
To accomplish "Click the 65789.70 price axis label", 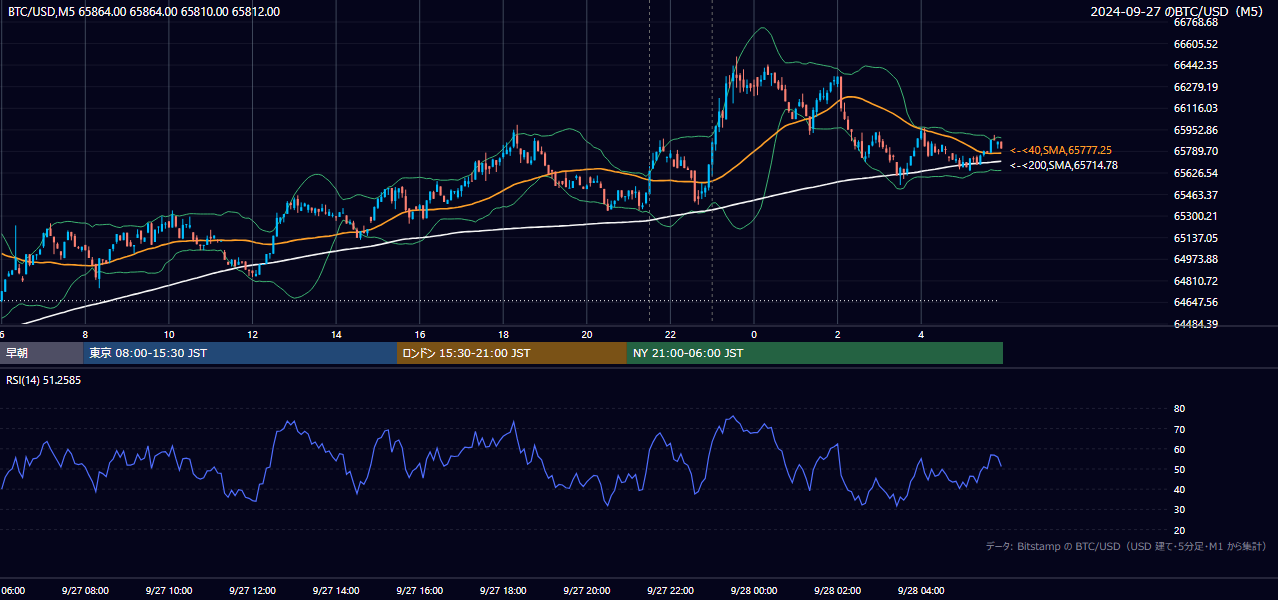I will [1195, 151].
